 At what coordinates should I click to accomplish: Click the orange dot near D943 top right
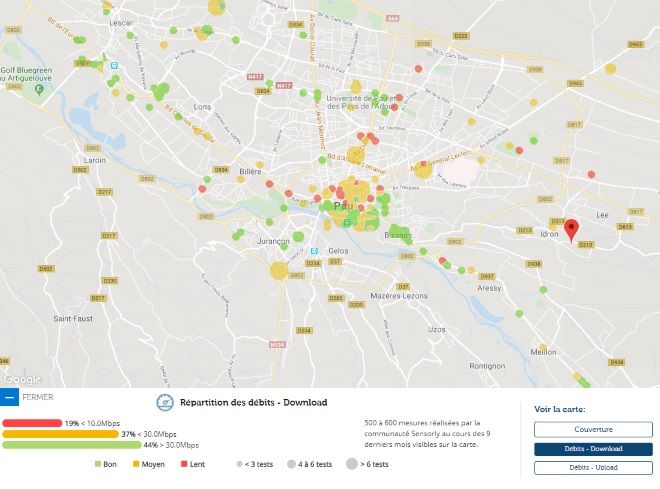click(610, 69)
